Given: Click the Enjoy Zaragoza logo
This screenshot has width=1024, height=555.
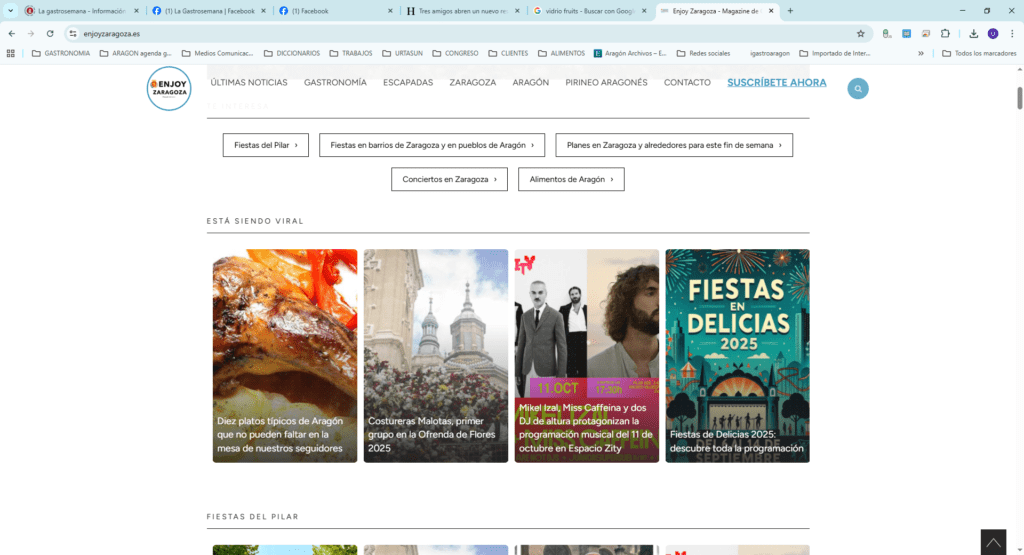Looking at the screenshot, I should tap(168, 88).
